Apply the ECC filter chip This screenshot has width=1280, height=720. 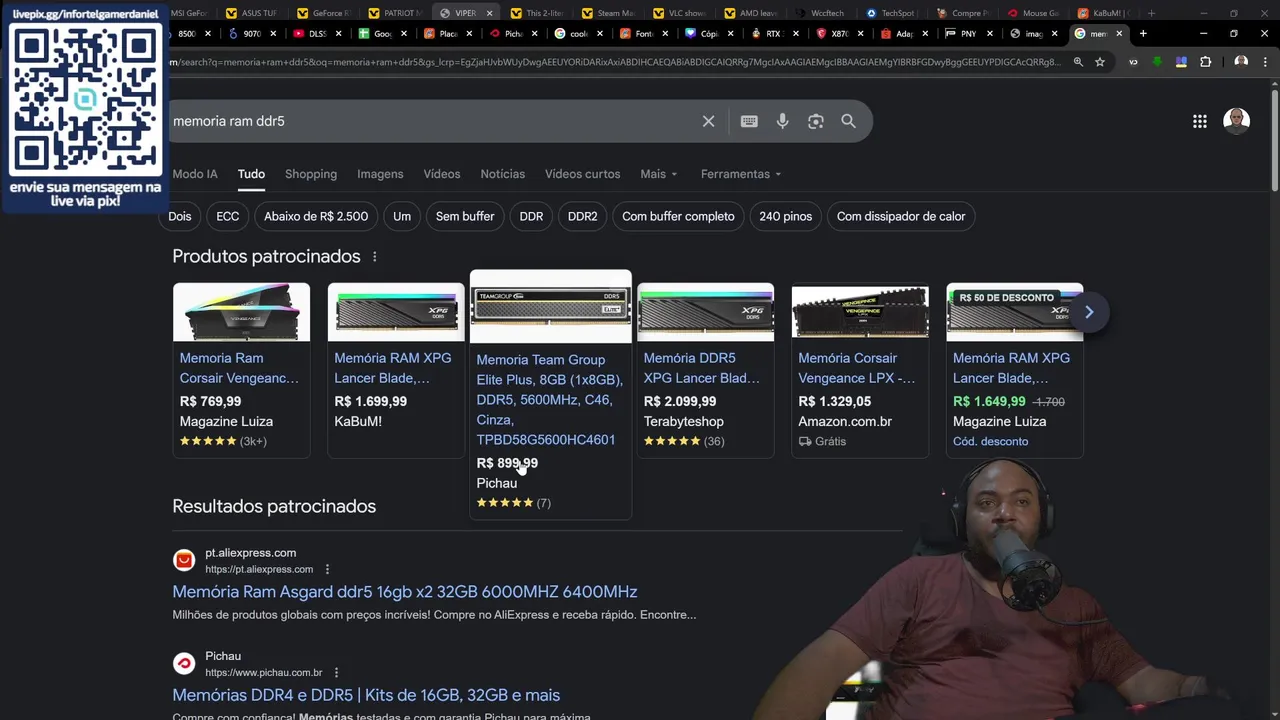228,216
